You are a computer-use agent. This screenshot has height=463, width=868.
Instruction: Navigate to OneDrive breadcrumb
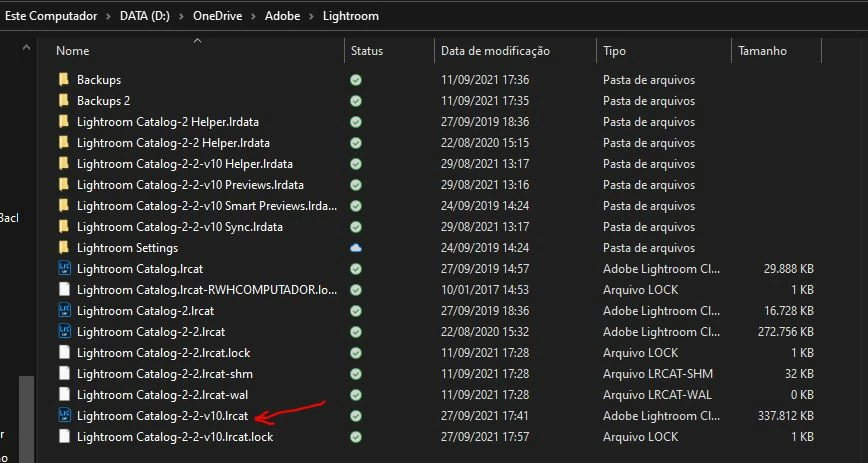coord(218,16)
